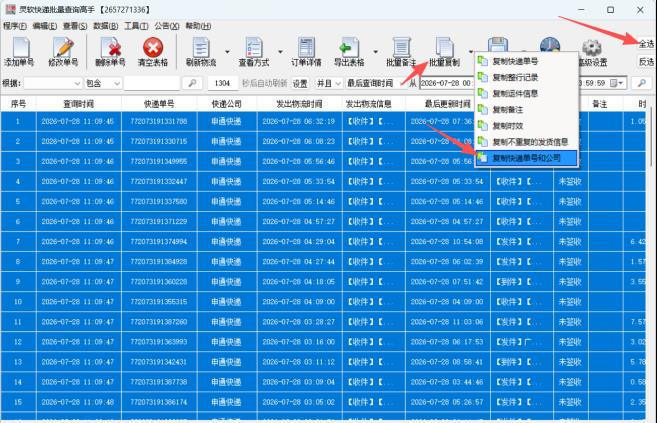Select tracking number 772073191374994
Viewport: 657px width, 423px height.
[x=159, y=242]
